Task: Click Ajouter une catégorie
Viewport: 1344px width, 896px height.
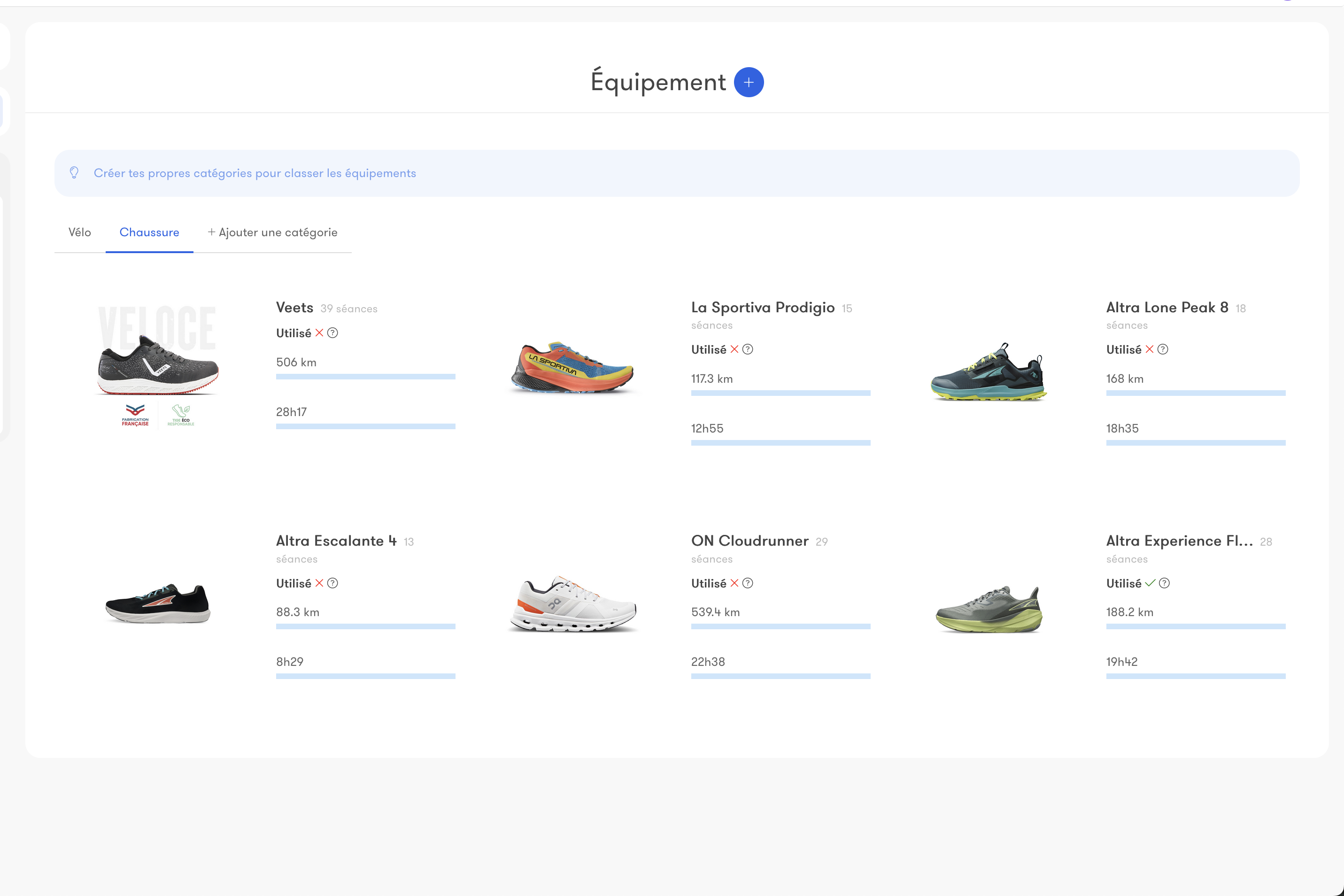Action: coord(272,232)
